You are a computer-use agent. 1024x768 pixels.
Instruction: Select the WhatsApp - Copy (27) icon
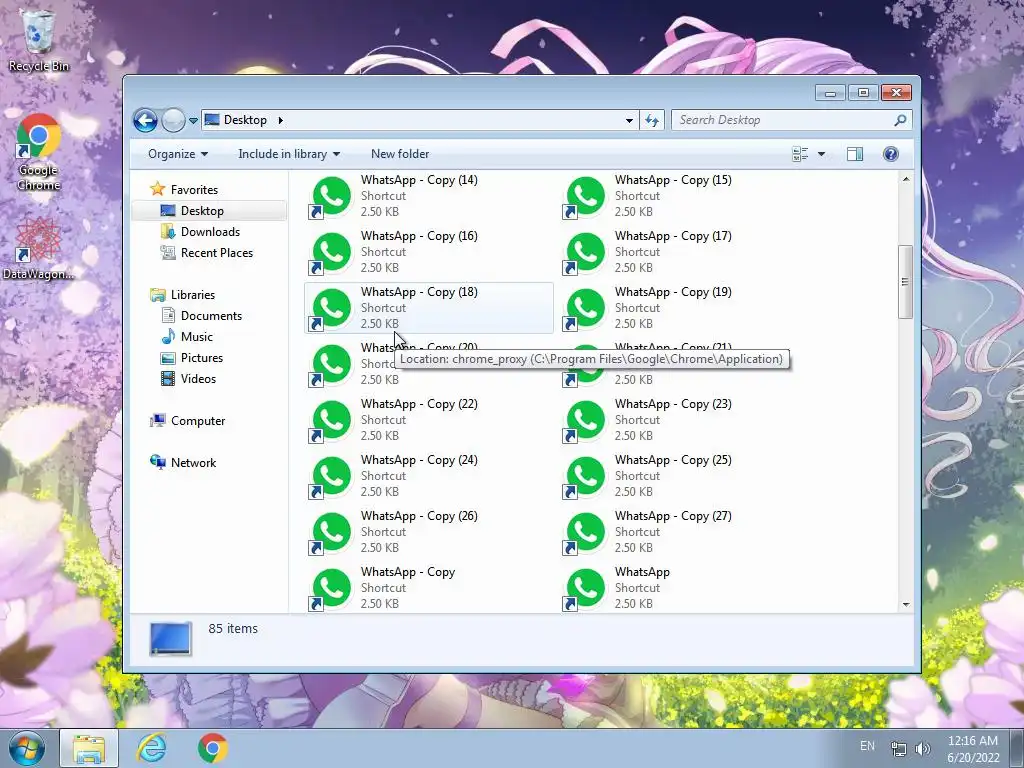click(585, 533)
